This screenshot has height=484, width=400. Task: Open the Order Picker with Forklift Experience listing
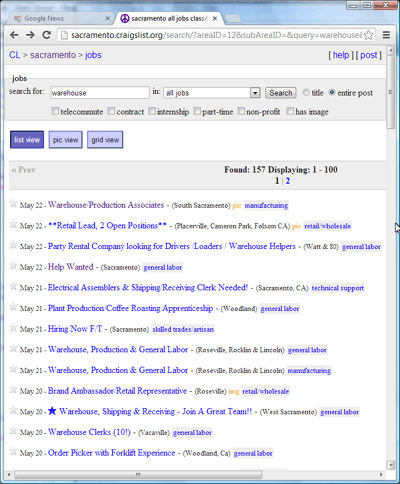[111, 453]
